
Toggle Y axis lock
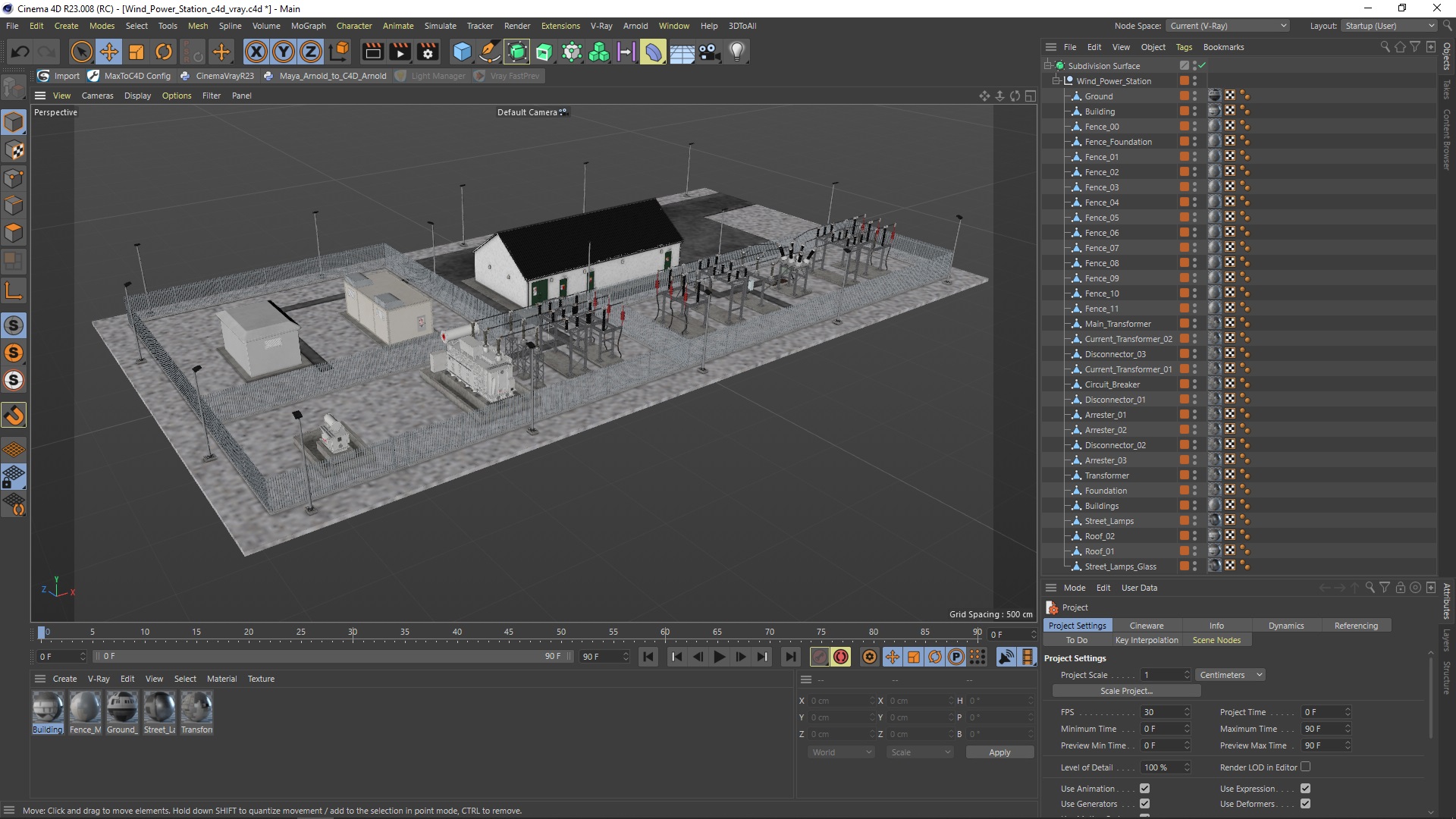tap(284, 52)
